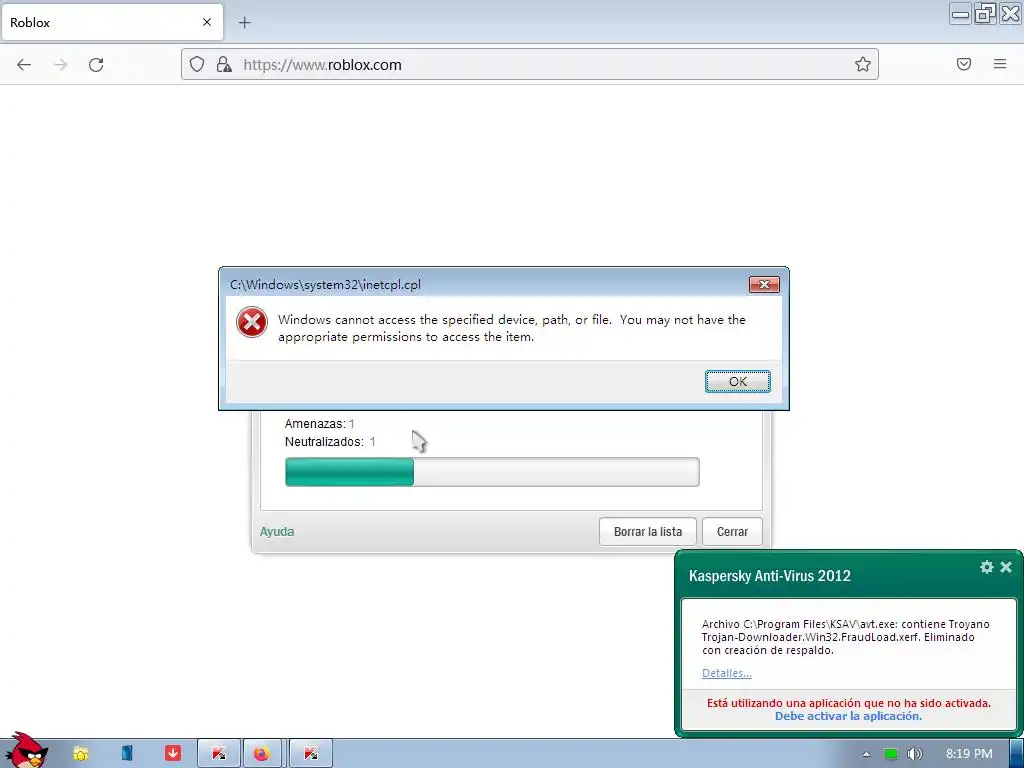Click the 8:19 PM clock

click(x=969, y=754)
